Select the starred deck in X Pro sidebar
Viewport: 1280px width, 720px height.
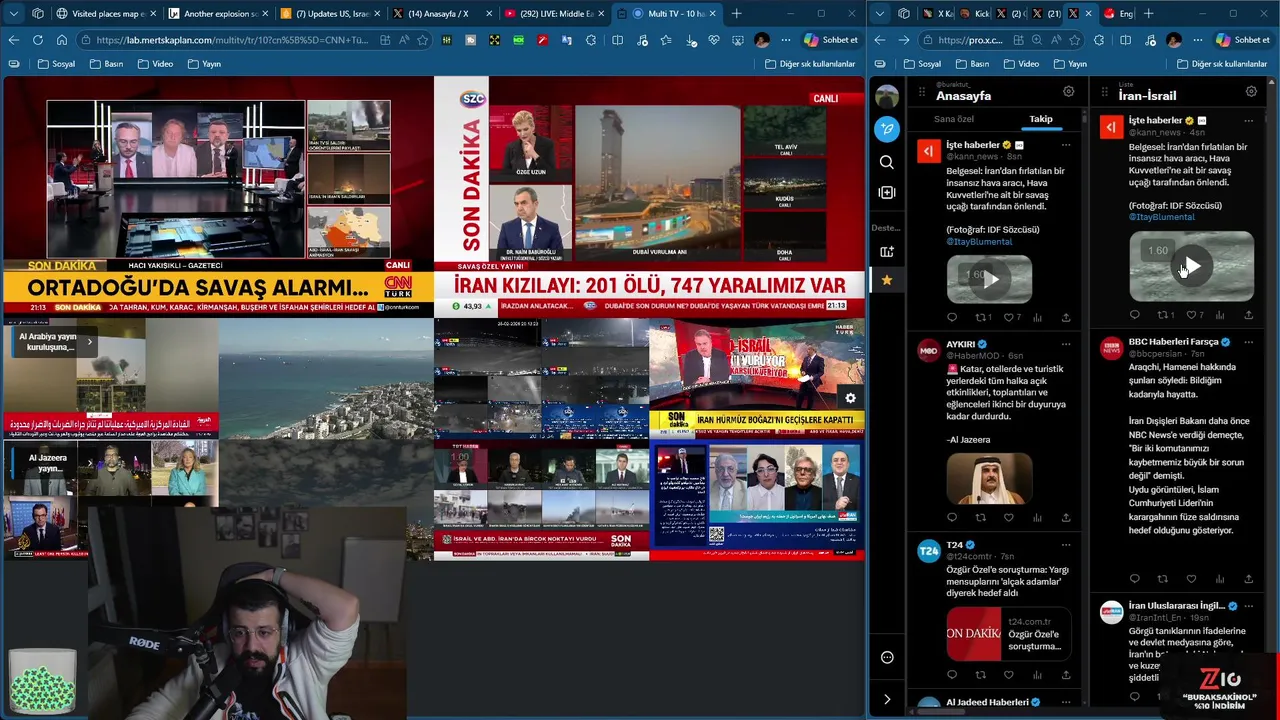click(886, 280)
